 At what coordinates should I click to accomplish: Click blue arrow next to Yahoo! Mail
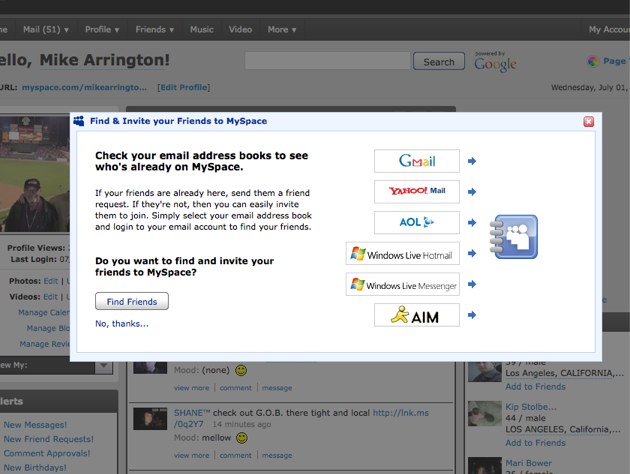click(x=472, y=192)
